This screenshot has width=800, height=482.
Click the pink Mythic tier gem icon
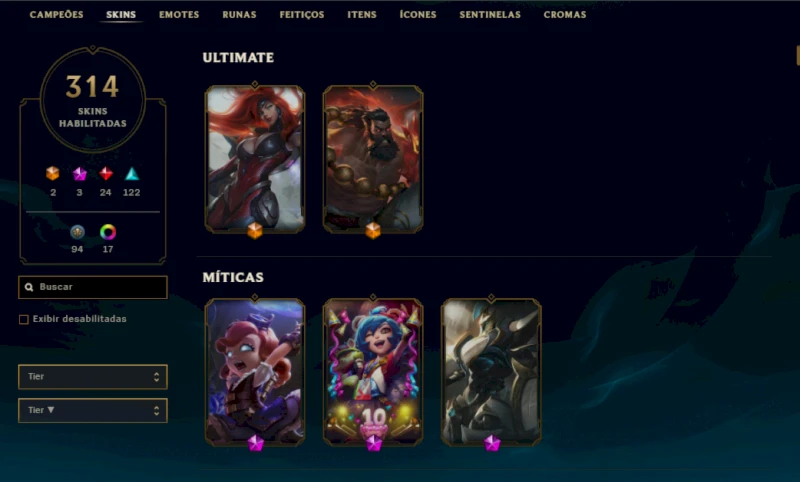coord(80,174)
